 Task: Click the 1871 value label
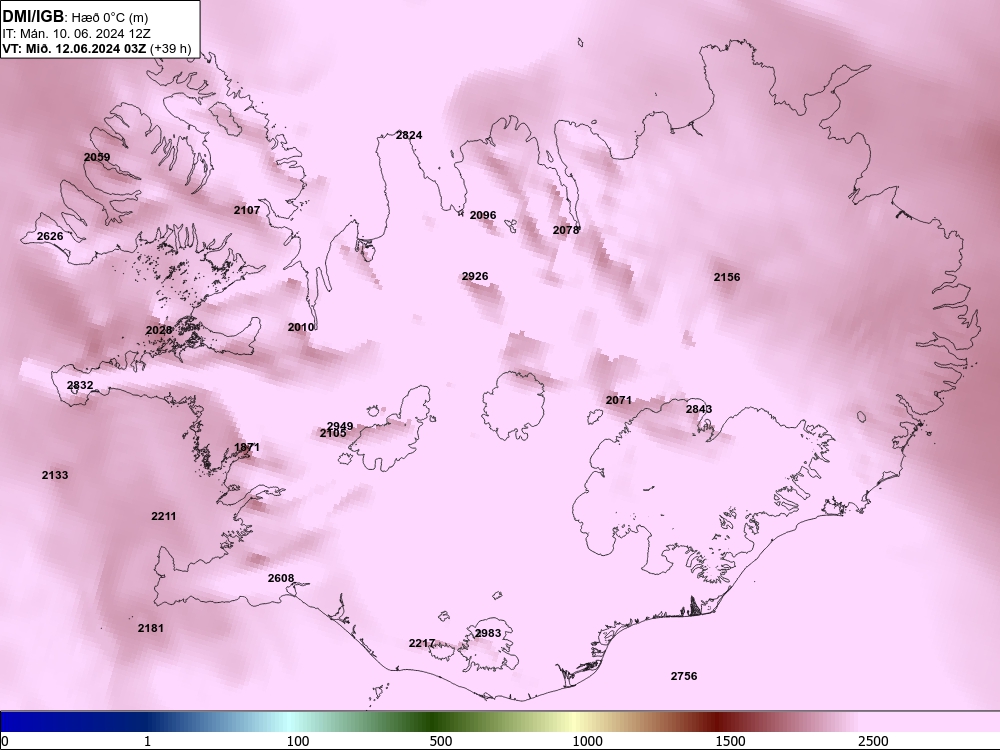point(247,447)
